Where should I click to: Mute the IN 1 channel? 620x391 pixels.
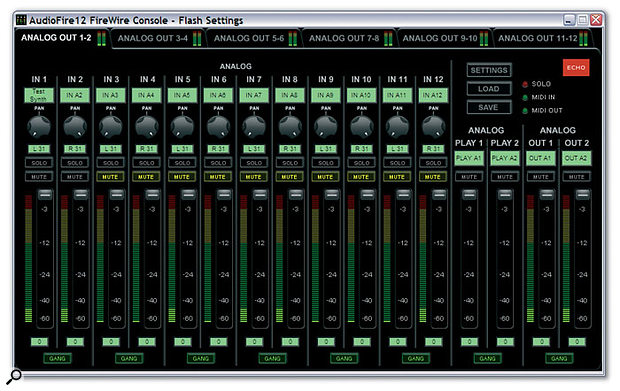[x=39, y=177]
